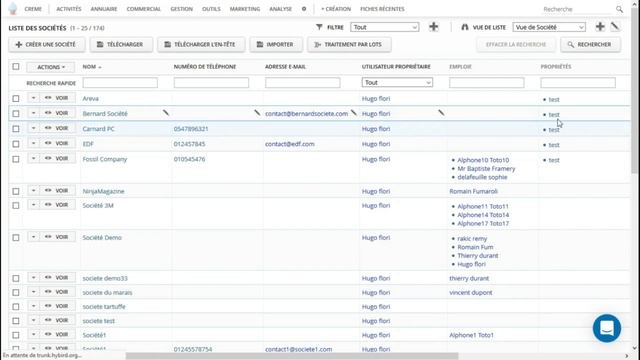Expand the row actions arrow for societe demo33
The image size is (640, 360).
(x=33, y=278)
